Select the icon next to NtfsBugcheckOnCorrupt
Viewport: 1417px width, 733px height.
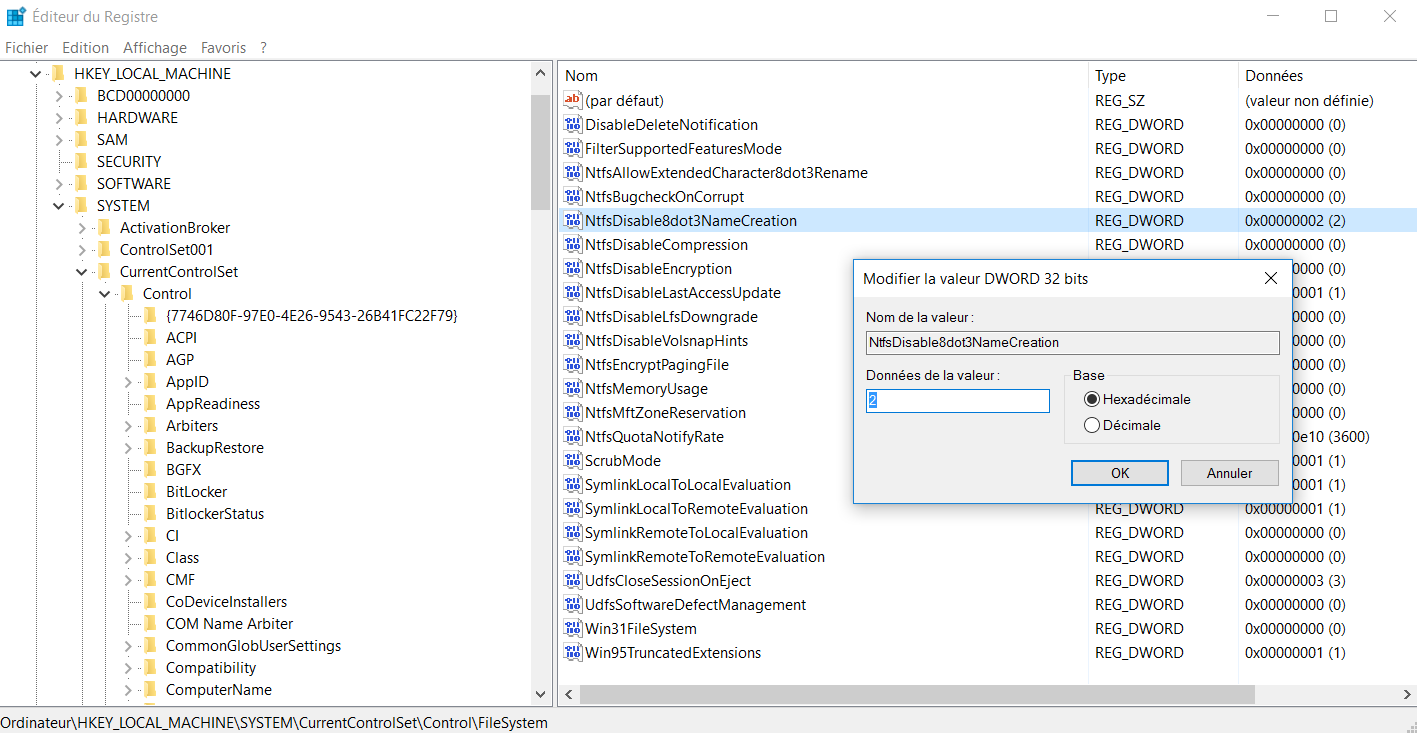[x=573, y=197]
